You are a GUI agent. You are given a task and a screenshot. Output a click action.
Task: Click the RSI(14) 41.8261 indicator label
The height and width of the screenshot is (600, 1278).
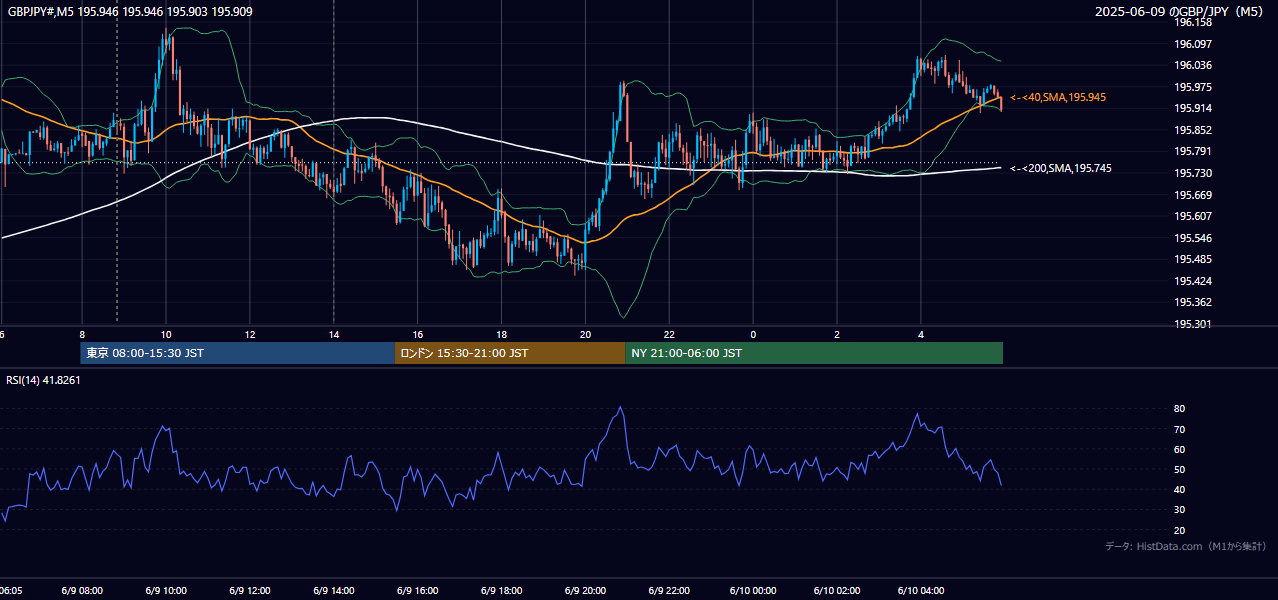pyautogui.click(x=43, y=380)
